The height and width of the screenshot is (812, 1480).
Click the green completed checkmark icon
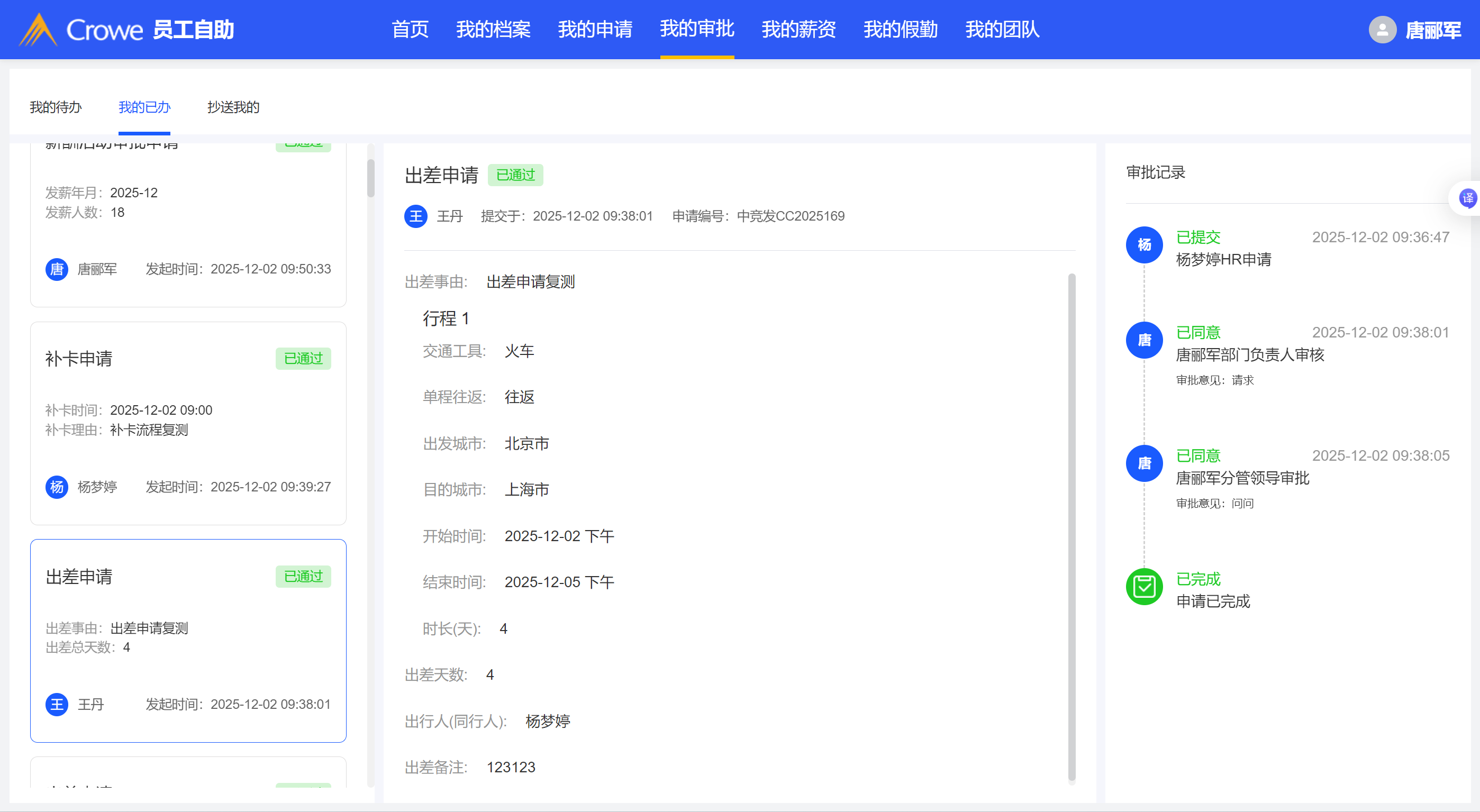1144,587
